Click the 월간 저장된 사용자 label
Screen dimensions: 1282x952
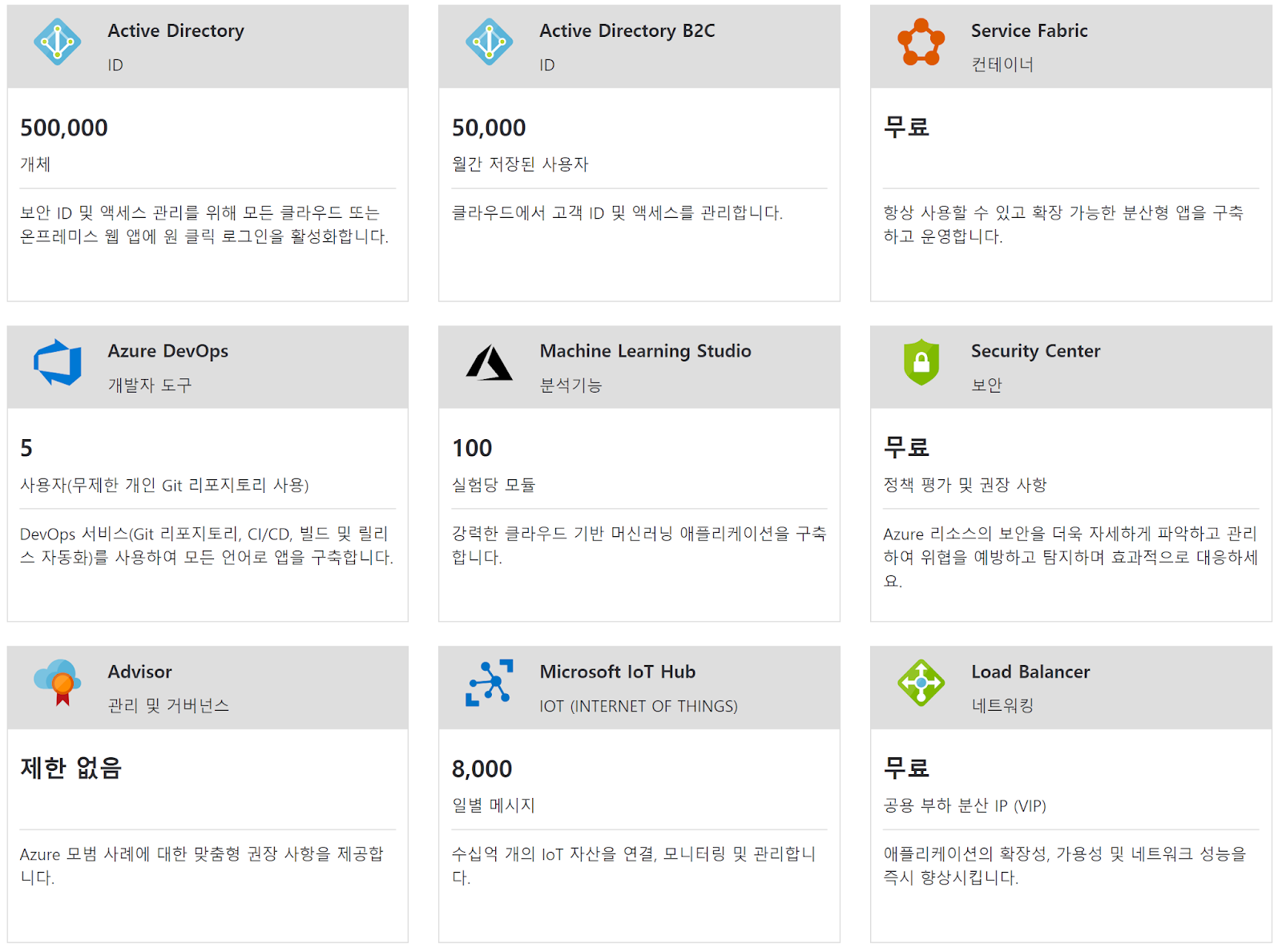pos(520,164)
